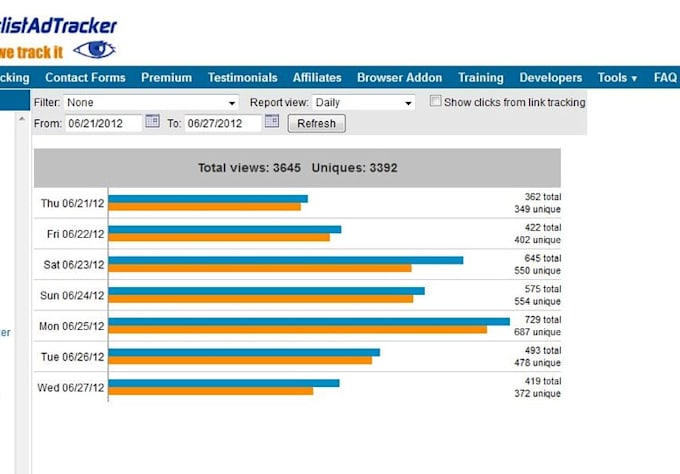Open the Testimonials page
Screen dimensions: 680x474
coord(242,78)
